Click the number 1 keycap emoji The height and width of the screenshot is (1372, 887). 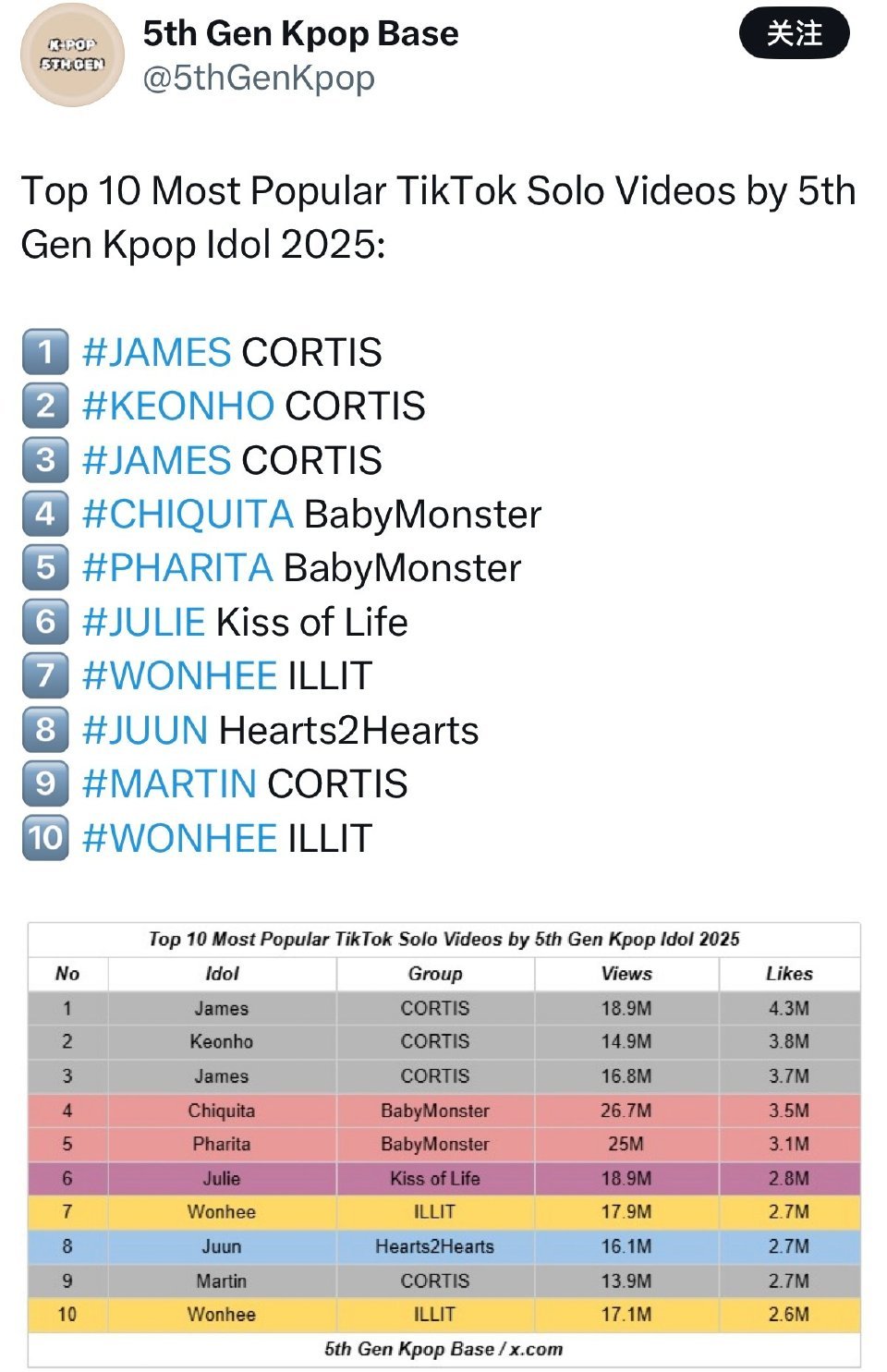point(45,352)
